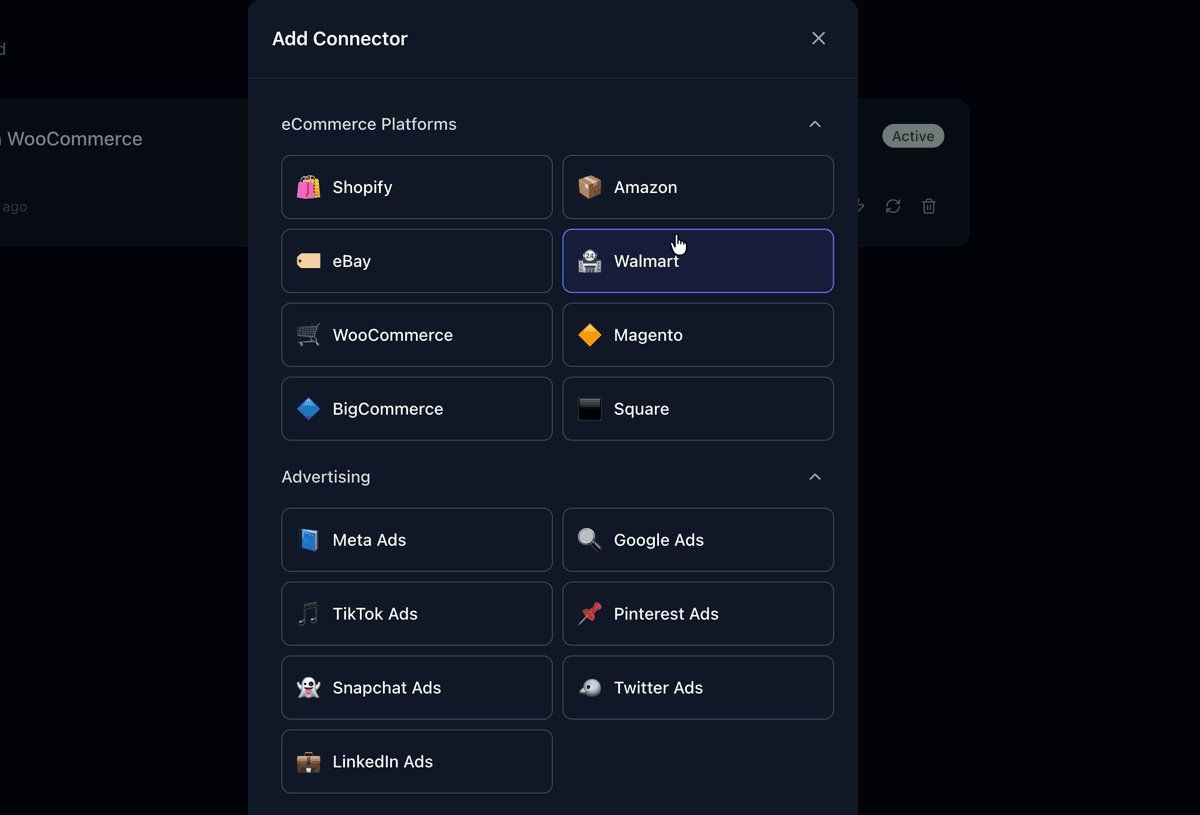Image resolution: width=1200 pixels, height=815 pixels.
Task: Click the sync/refresh icon on WooCommerce card
Action: [892, 206]
